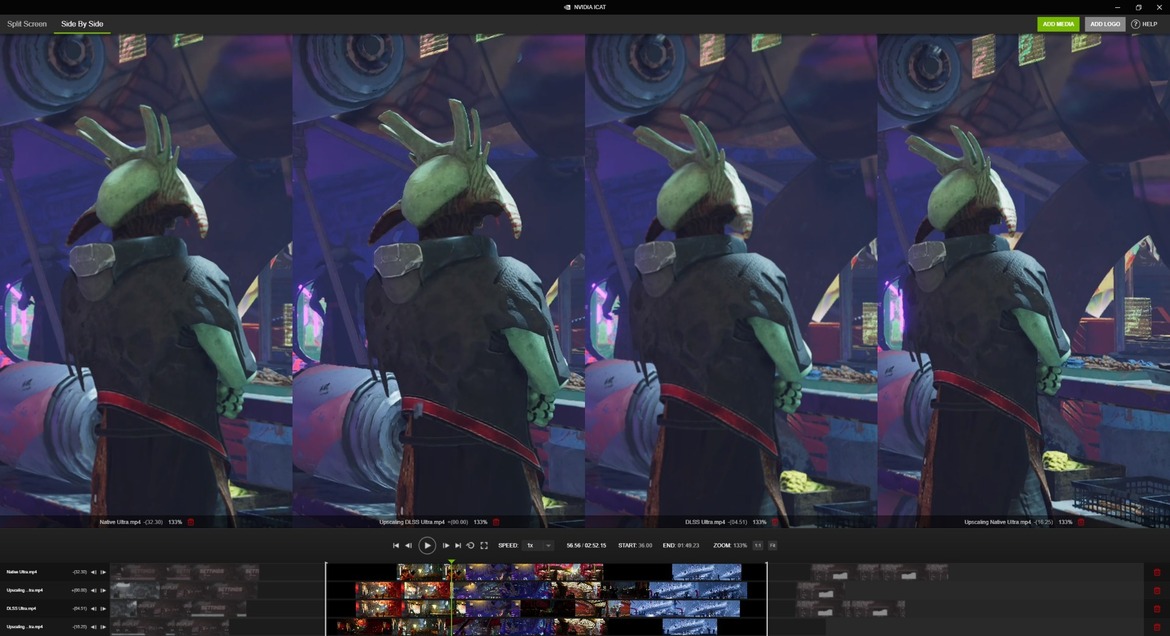Delete the DLSS Ultra.mp4 timeline track

point(1157,609)
